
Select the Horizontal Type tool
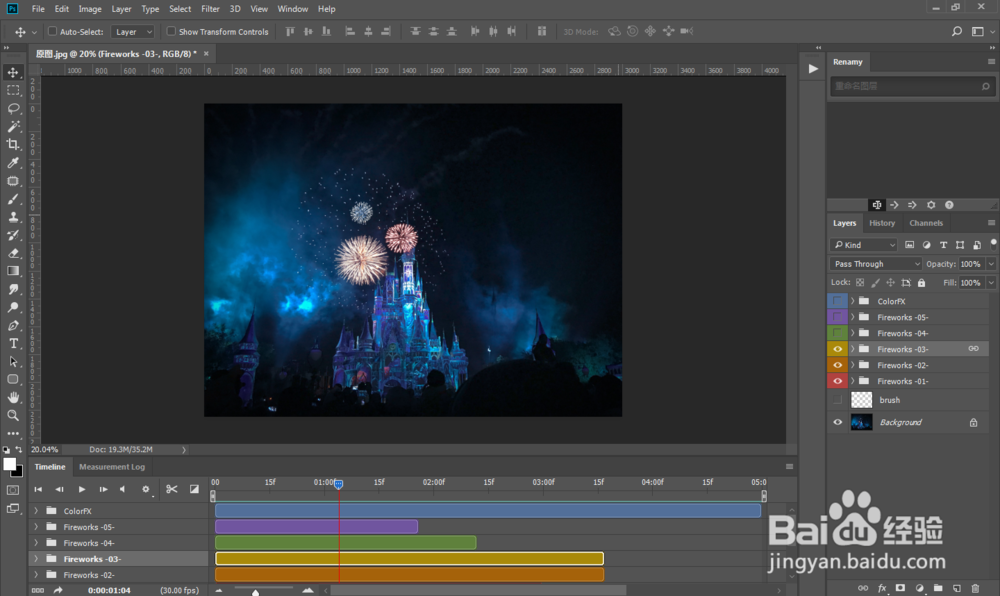click(13, 344)
